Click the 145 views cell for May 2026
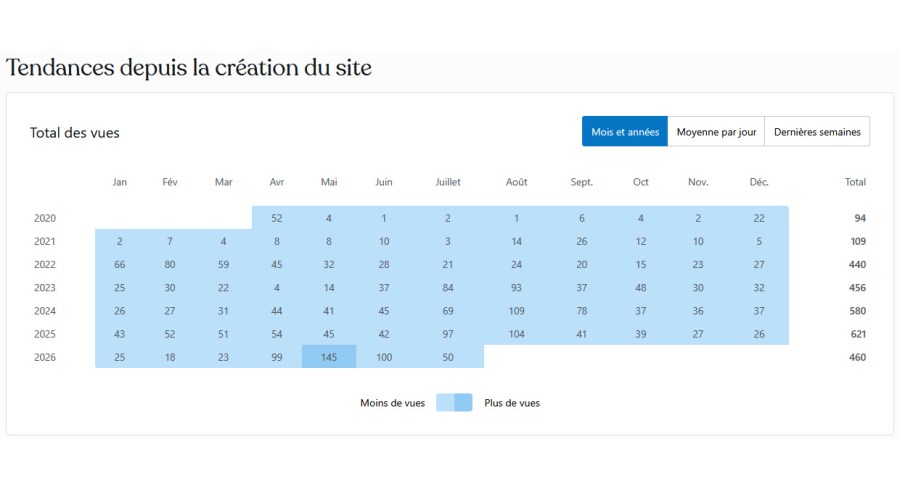The width and height of the screenshot is (900, 489). 329,356
